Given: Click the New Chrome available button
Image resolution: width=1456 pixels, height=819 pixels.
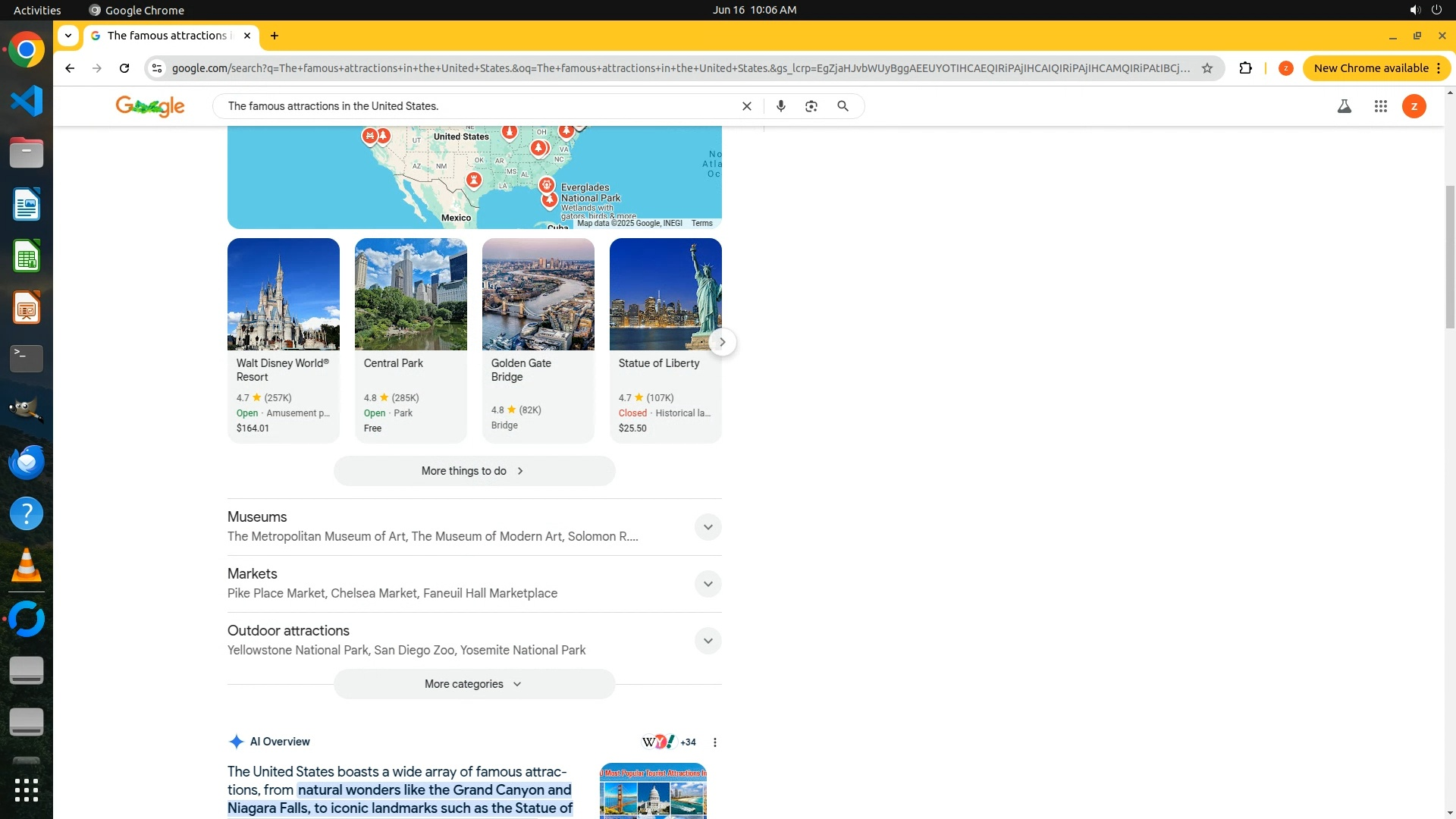Looking at the screenshot, I should click(x=1370, y=68).
